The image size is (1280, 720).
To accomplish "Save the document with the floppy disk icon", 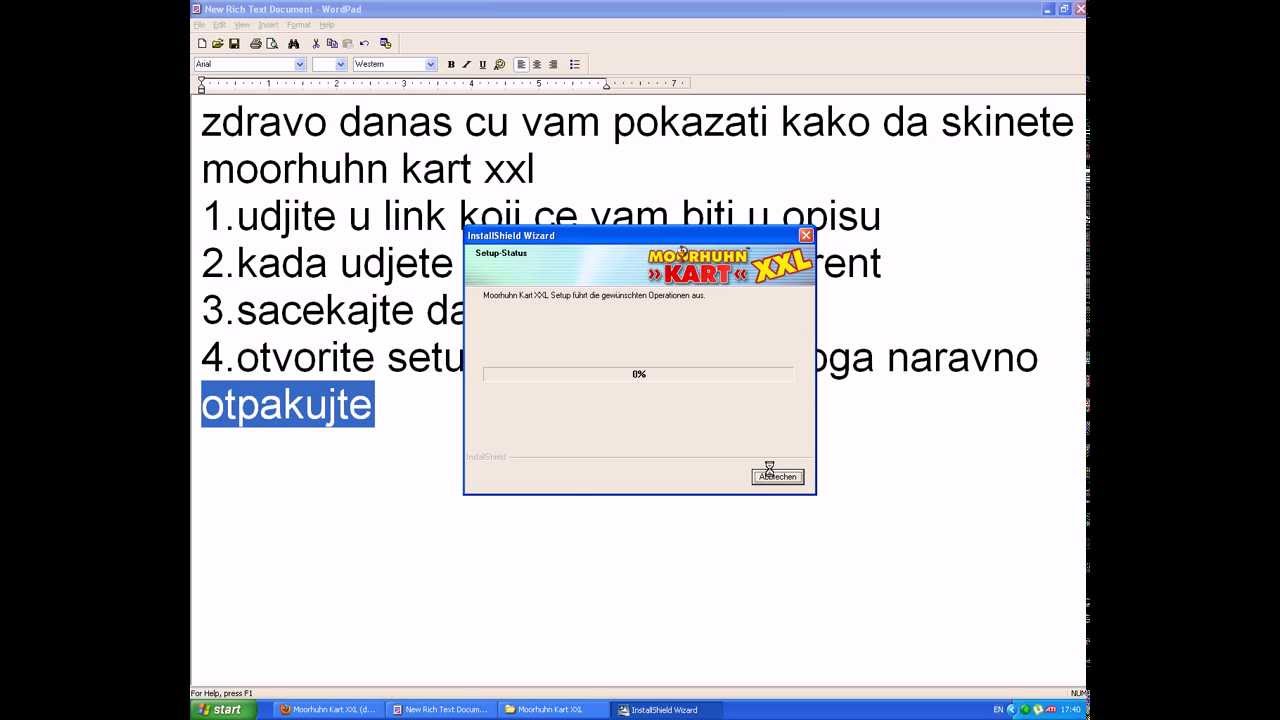I will 234,44.
